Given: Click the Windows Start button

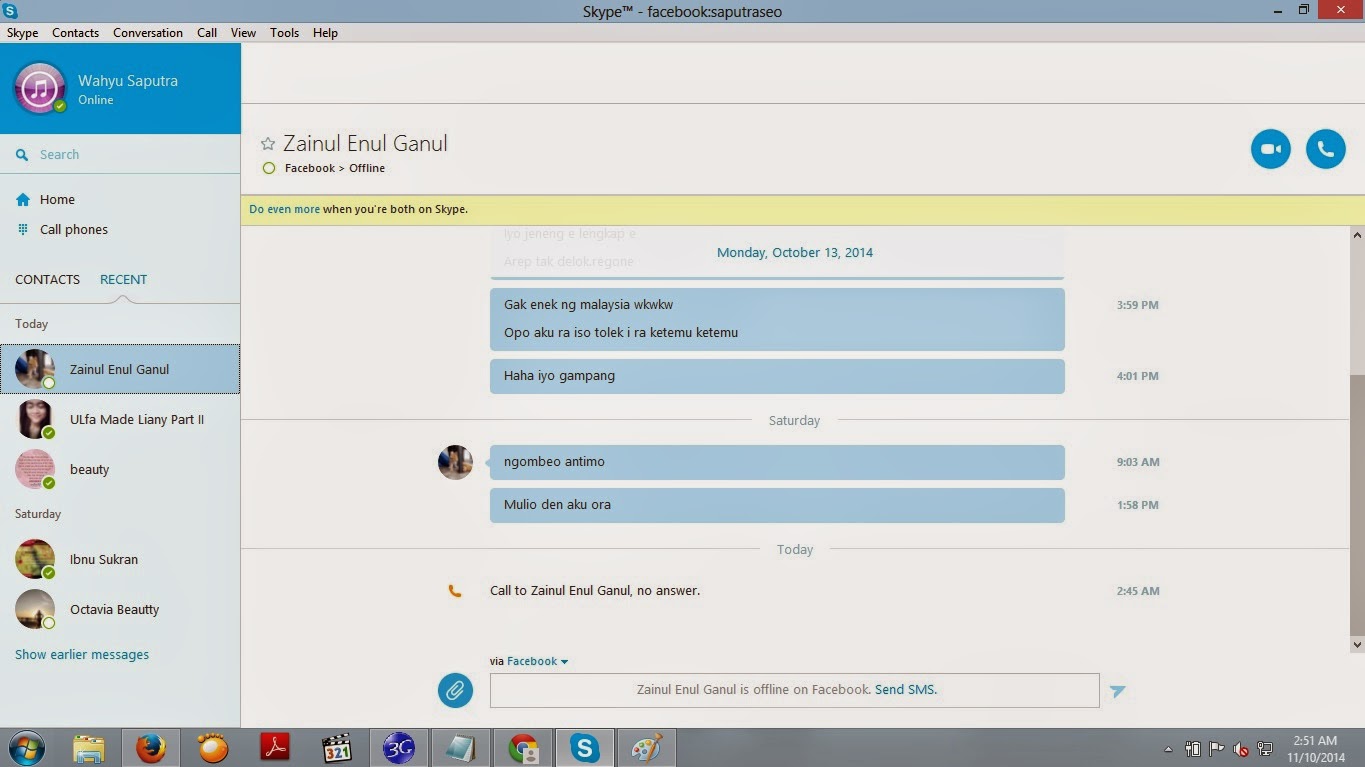Looking at the screenshot, I should coord(26,748).
